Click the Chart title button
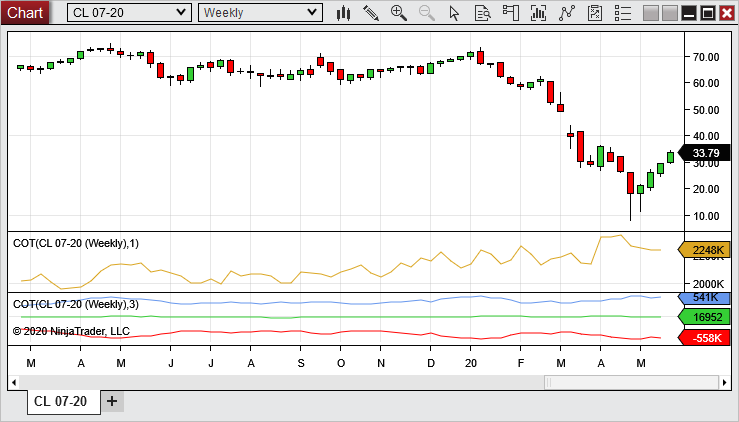The width and height of the screenshot is (739, 422). (26, 12)
